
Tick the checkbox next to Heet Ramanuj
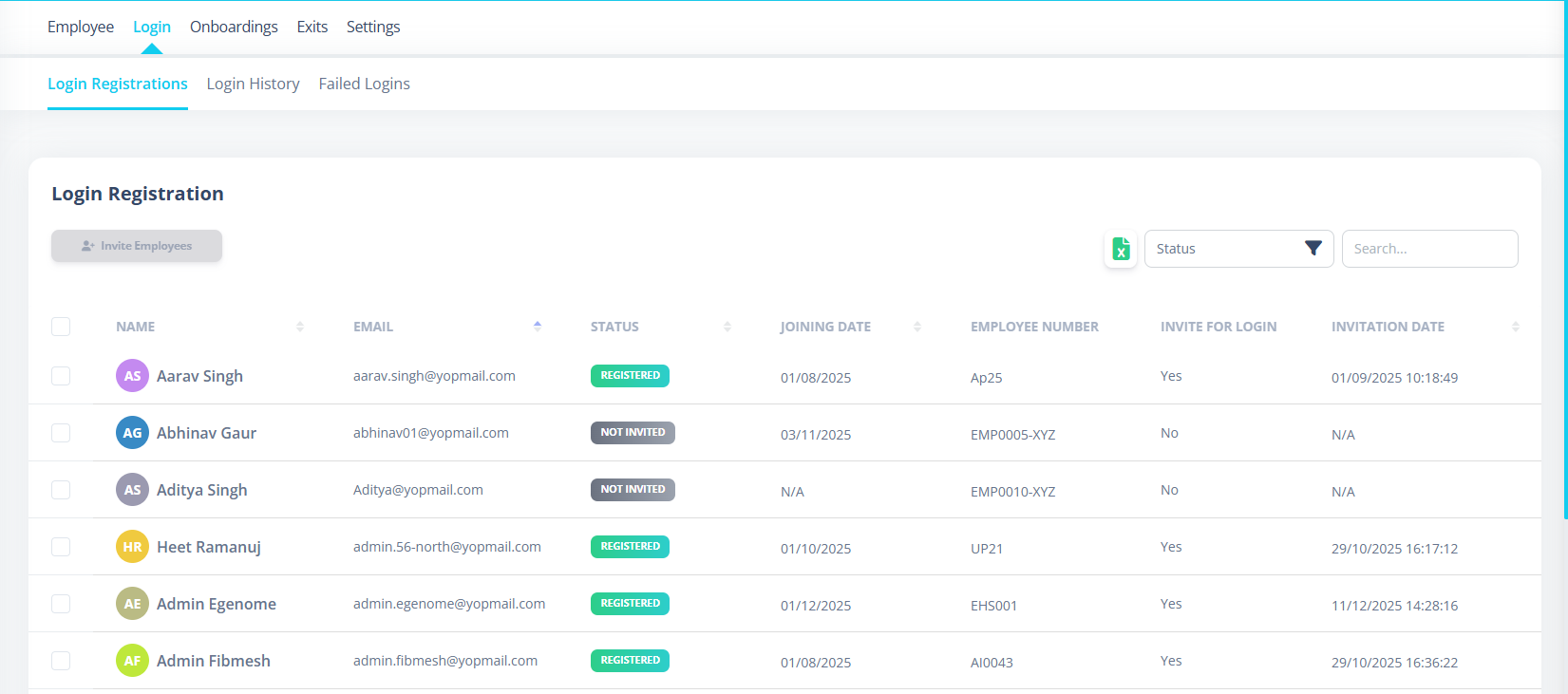click(61, 547)
